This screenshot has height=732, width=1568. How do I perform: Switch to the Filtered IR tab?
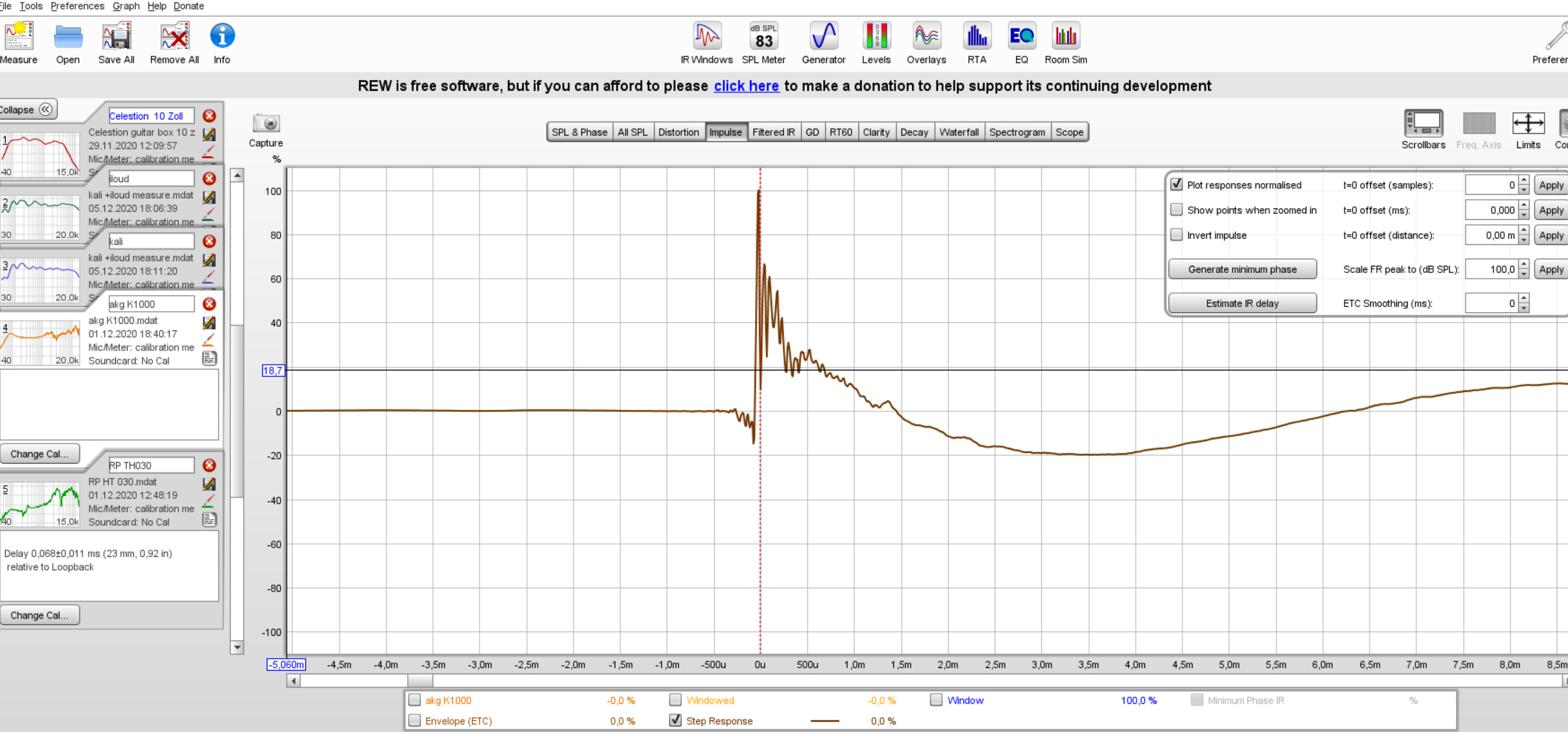coord(773,132)
